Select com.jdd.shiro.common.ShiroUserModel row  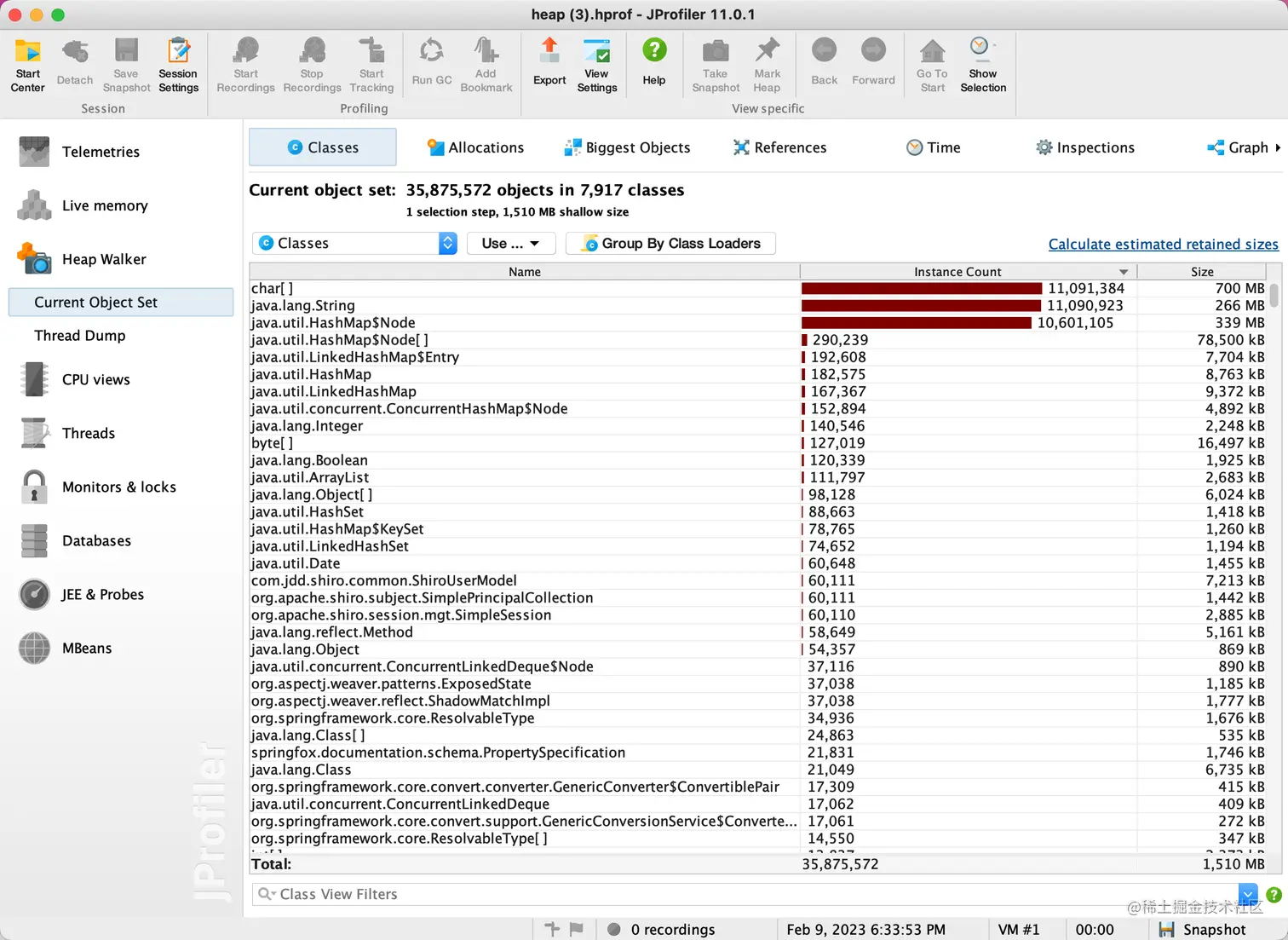point(758,580)
